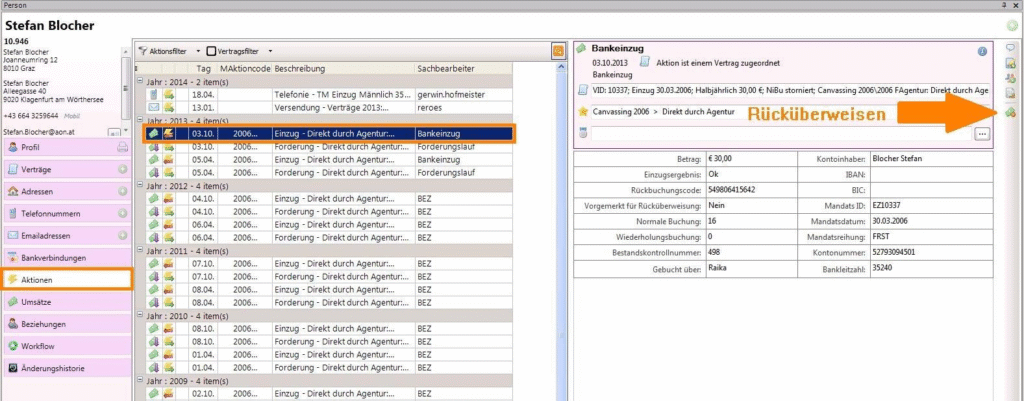Open the Workflow section

point(67,346)
